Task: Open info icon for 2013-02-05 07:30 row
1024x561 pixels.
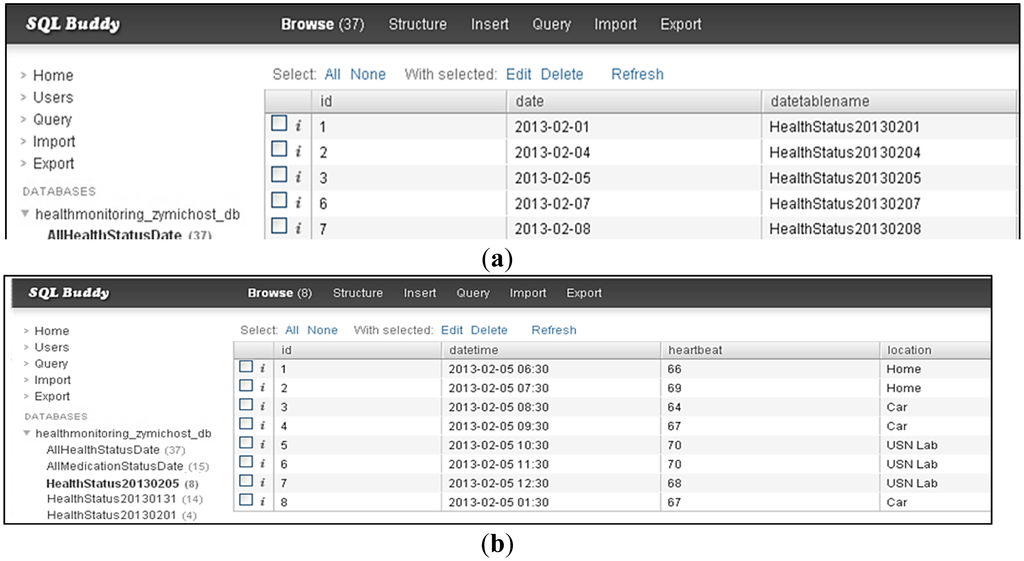Action: 263,387
